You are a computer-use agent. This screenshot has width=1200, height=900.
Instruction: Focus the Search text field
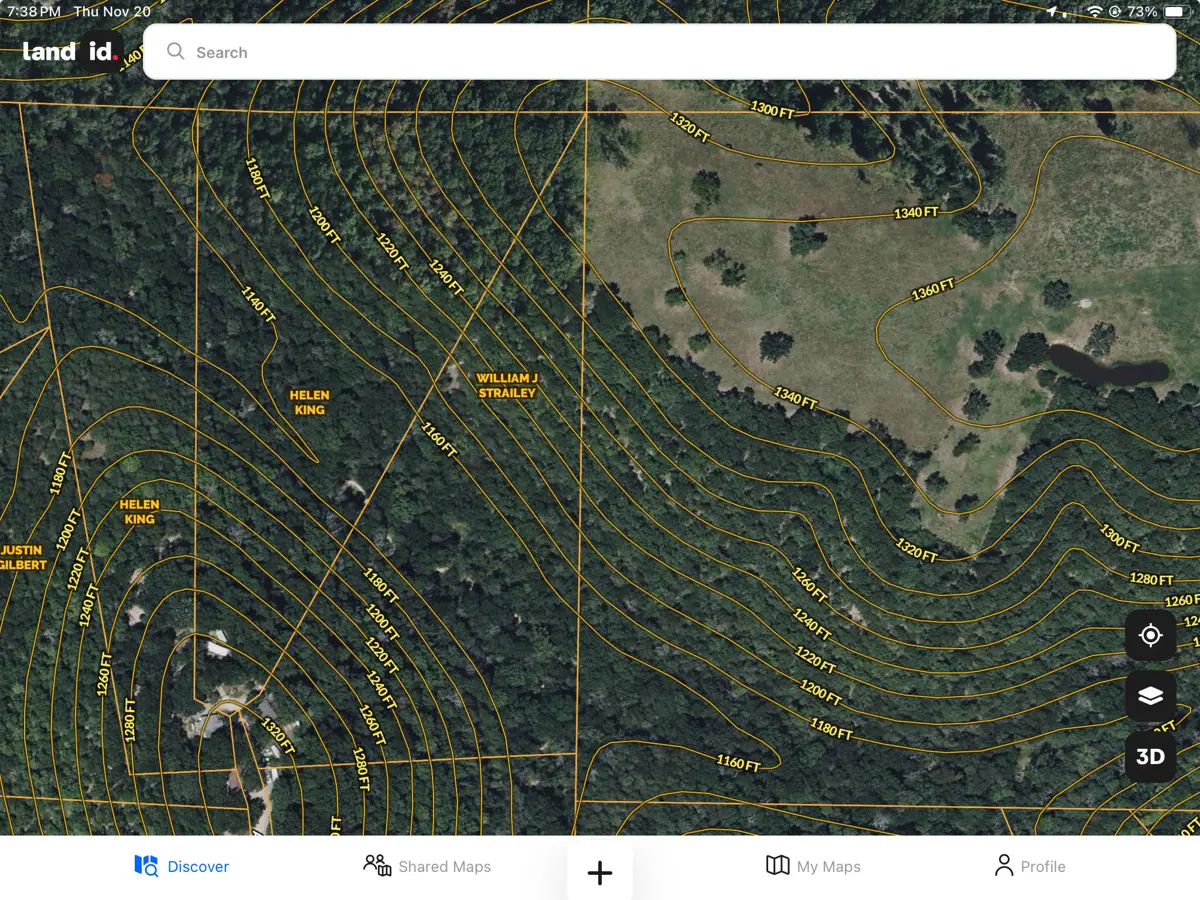660,52
